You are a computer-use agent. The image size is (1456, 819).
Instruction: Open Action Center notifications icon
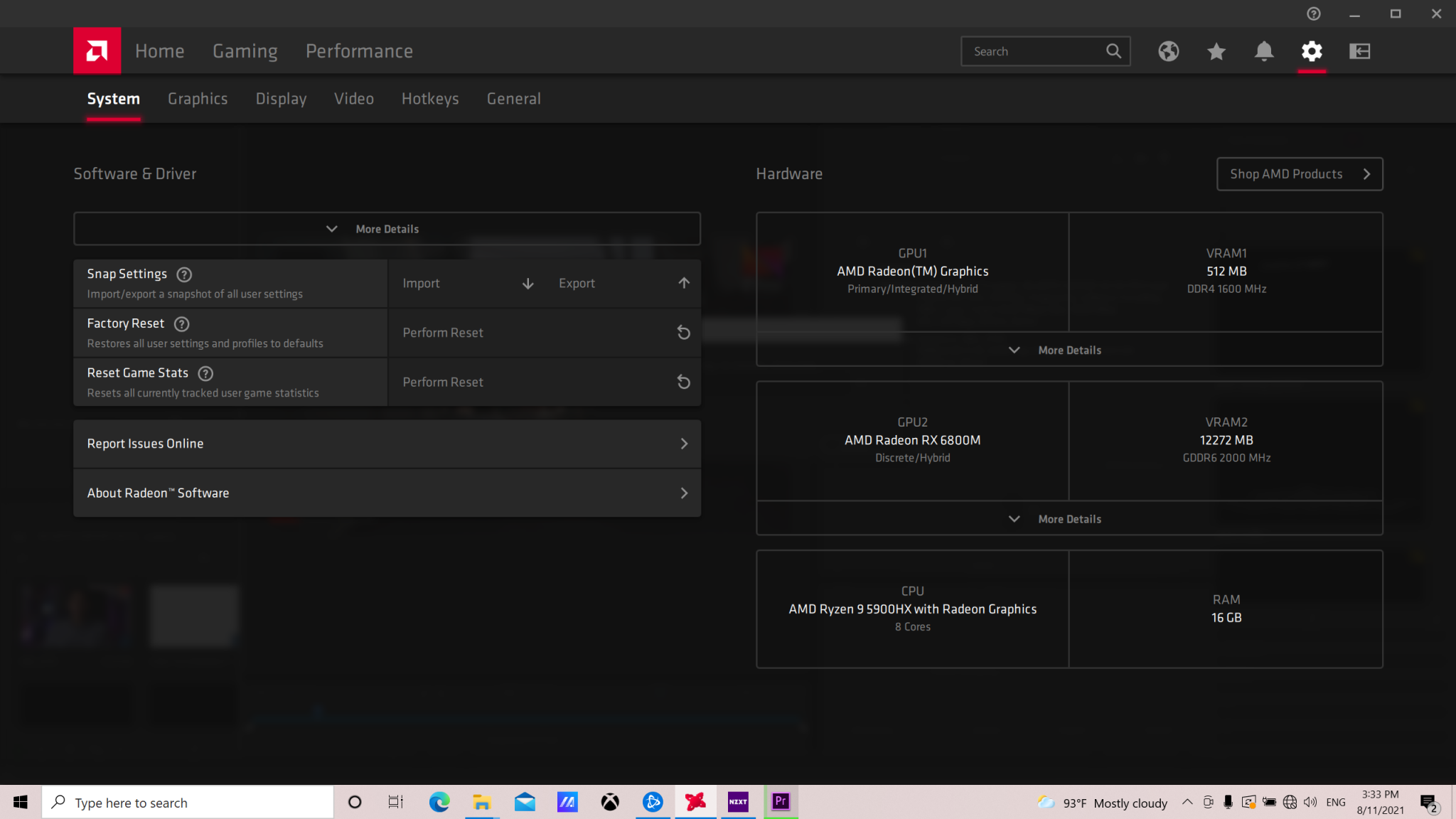pos(1428,803)
